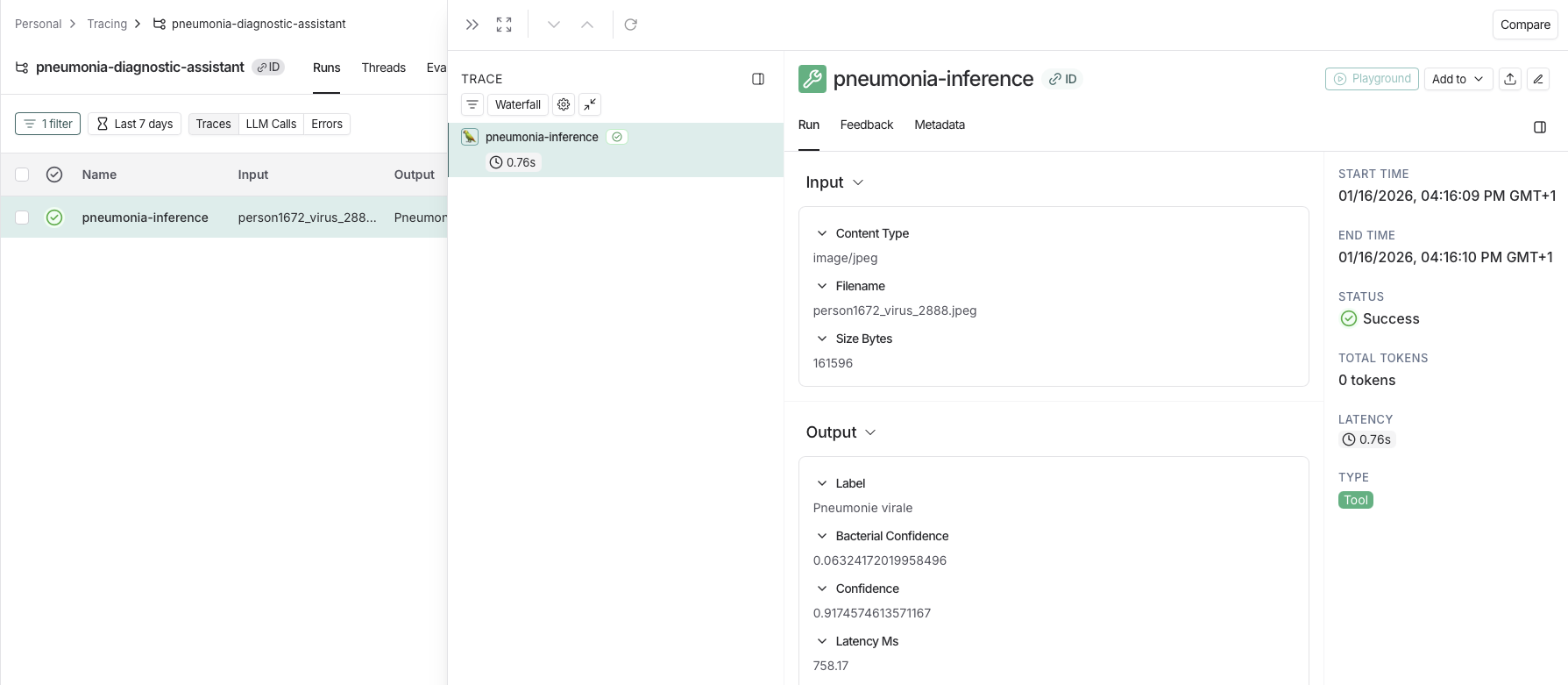Expand trace panel to fullscreen
This screenshot has width=1568, height=685.
pyautogui.click(x=504, y=25)
